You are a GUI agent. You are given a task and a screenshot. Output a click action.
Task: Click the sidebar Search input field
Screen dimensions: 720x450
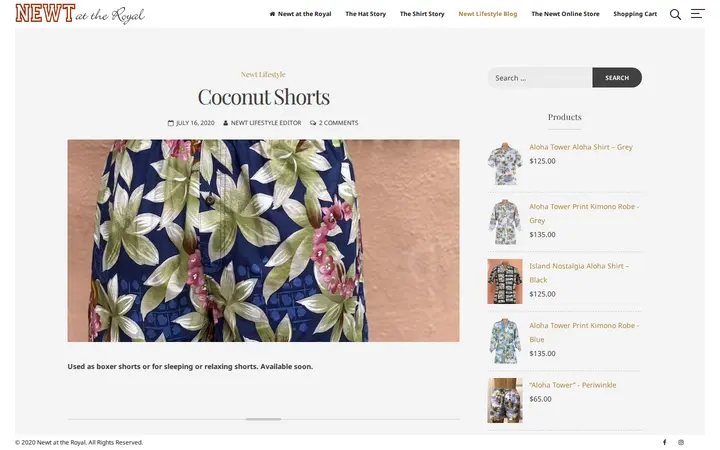coord(540,78)
